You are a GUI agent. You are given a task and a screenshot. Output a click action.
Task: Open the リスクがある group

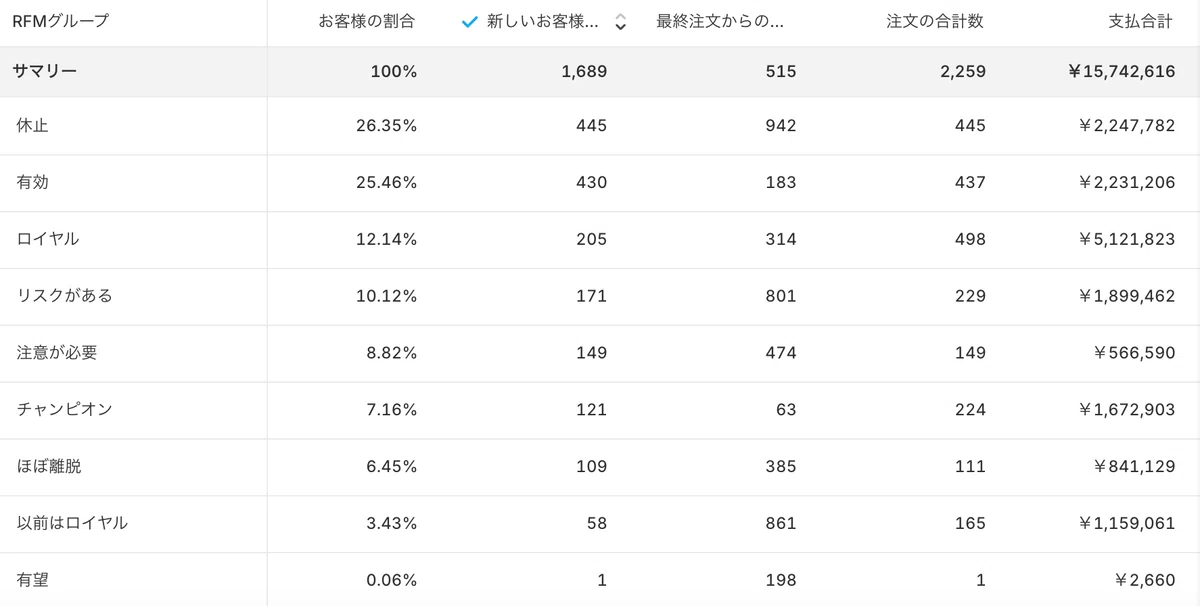(65, 296)
